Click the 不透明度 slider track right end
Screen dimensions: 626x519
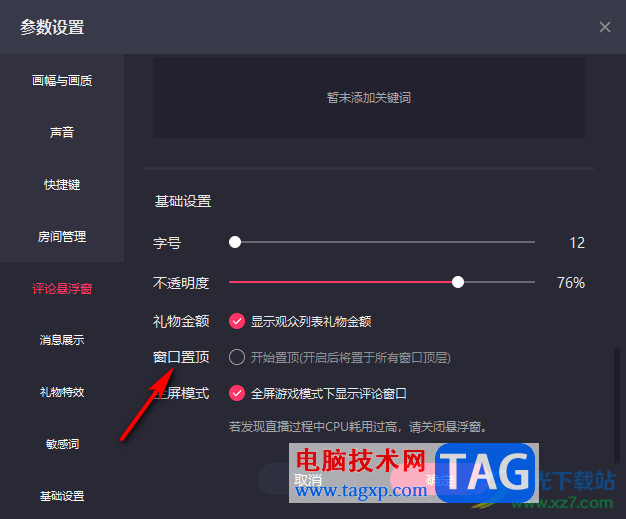[533, 282]
